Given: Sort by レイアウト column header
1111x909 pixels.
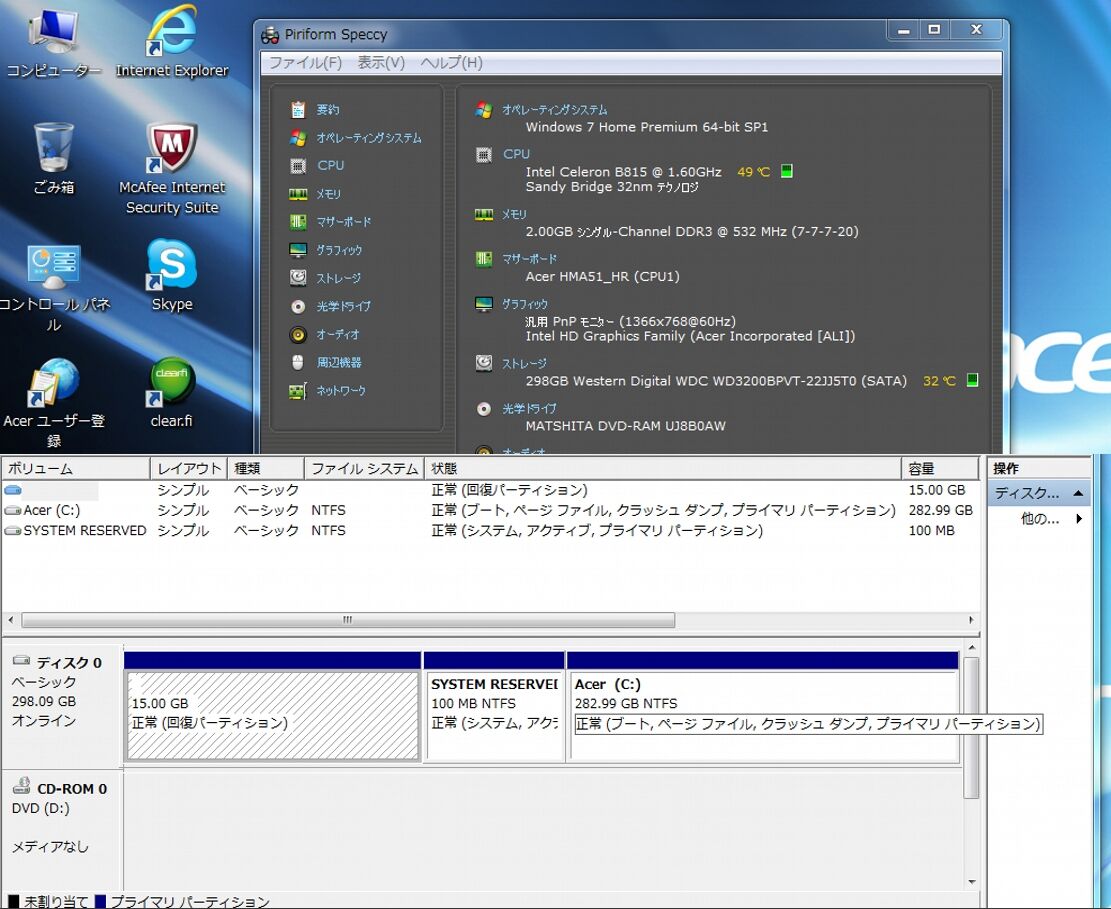Looking at the screenshot, I should pos(189,468).
